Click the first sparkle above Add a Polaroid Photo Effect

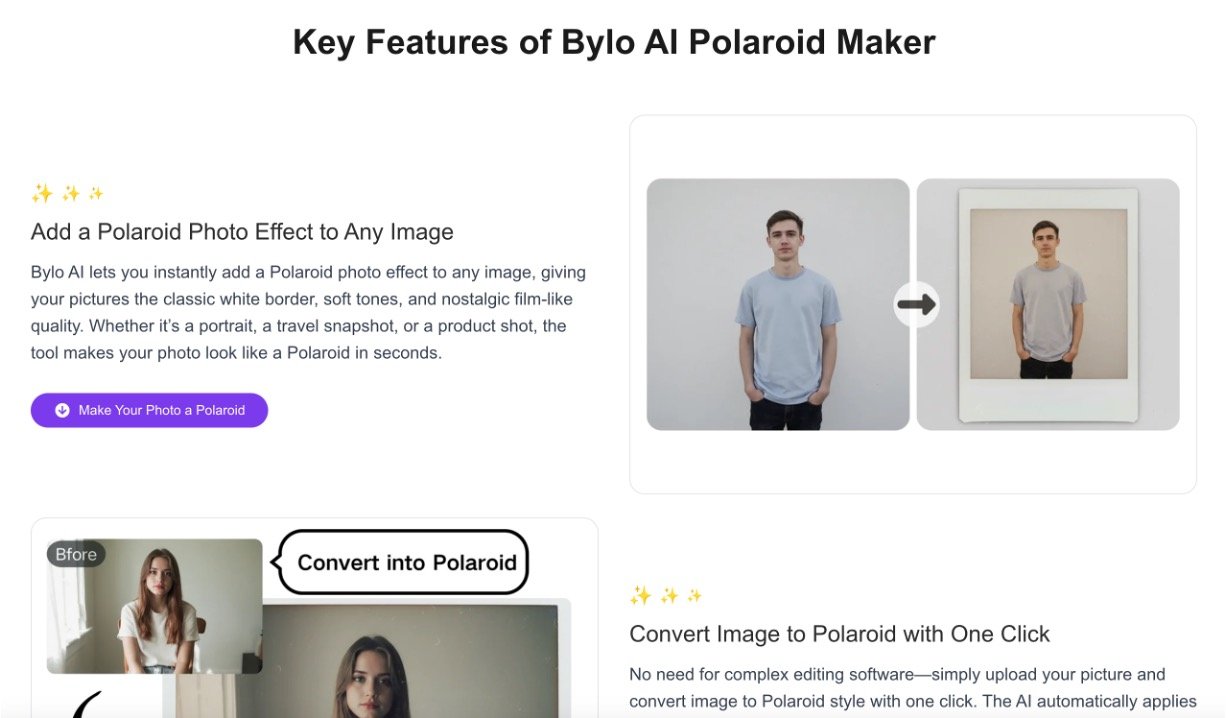coord(42,193)
